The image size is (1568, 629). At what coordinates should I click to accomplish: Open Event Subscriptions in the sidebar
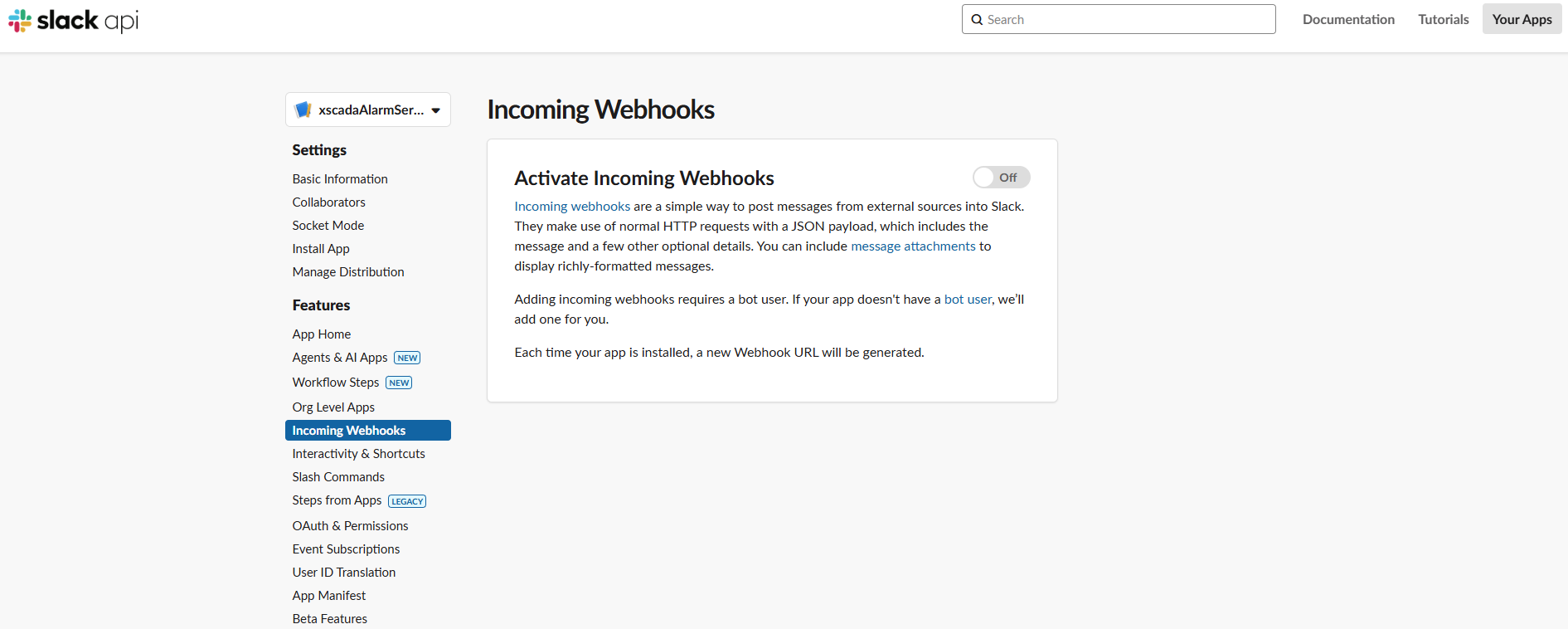346,549
